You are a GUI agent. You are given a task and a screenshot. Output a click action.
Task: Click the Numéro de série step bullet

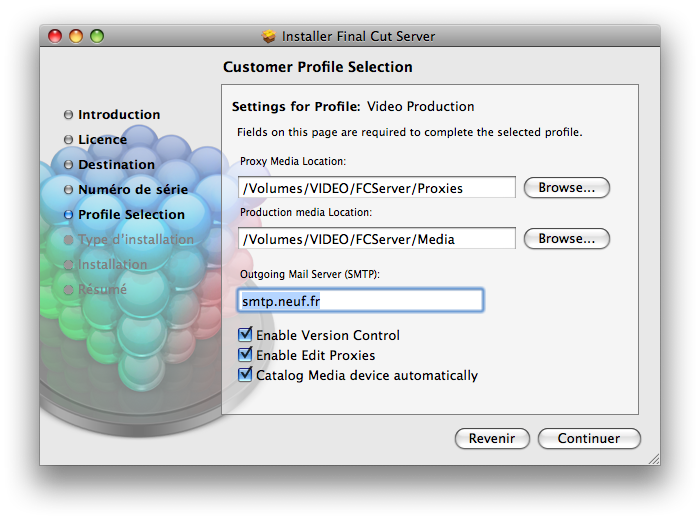(x=68, y=190)
